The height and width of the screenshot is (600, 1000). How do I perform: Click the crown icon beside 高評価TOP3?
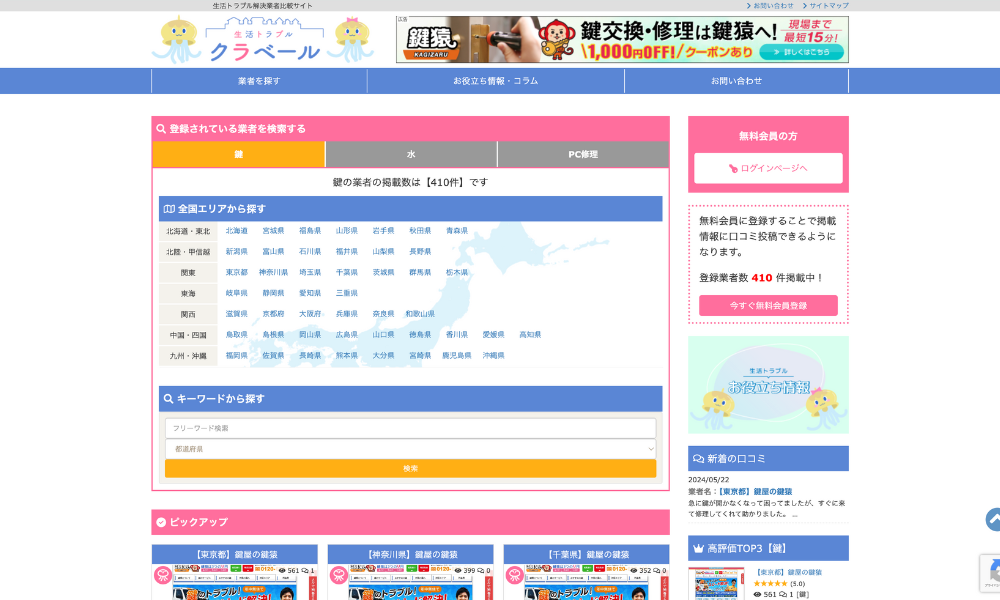[x=697, y=548]
